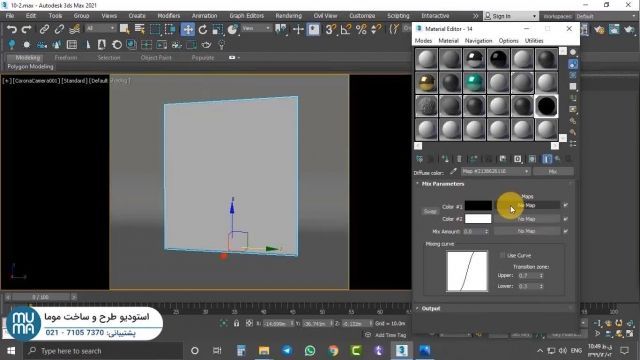
Task: Open the Graph Editors menu
Action: (x=247, y=16)
